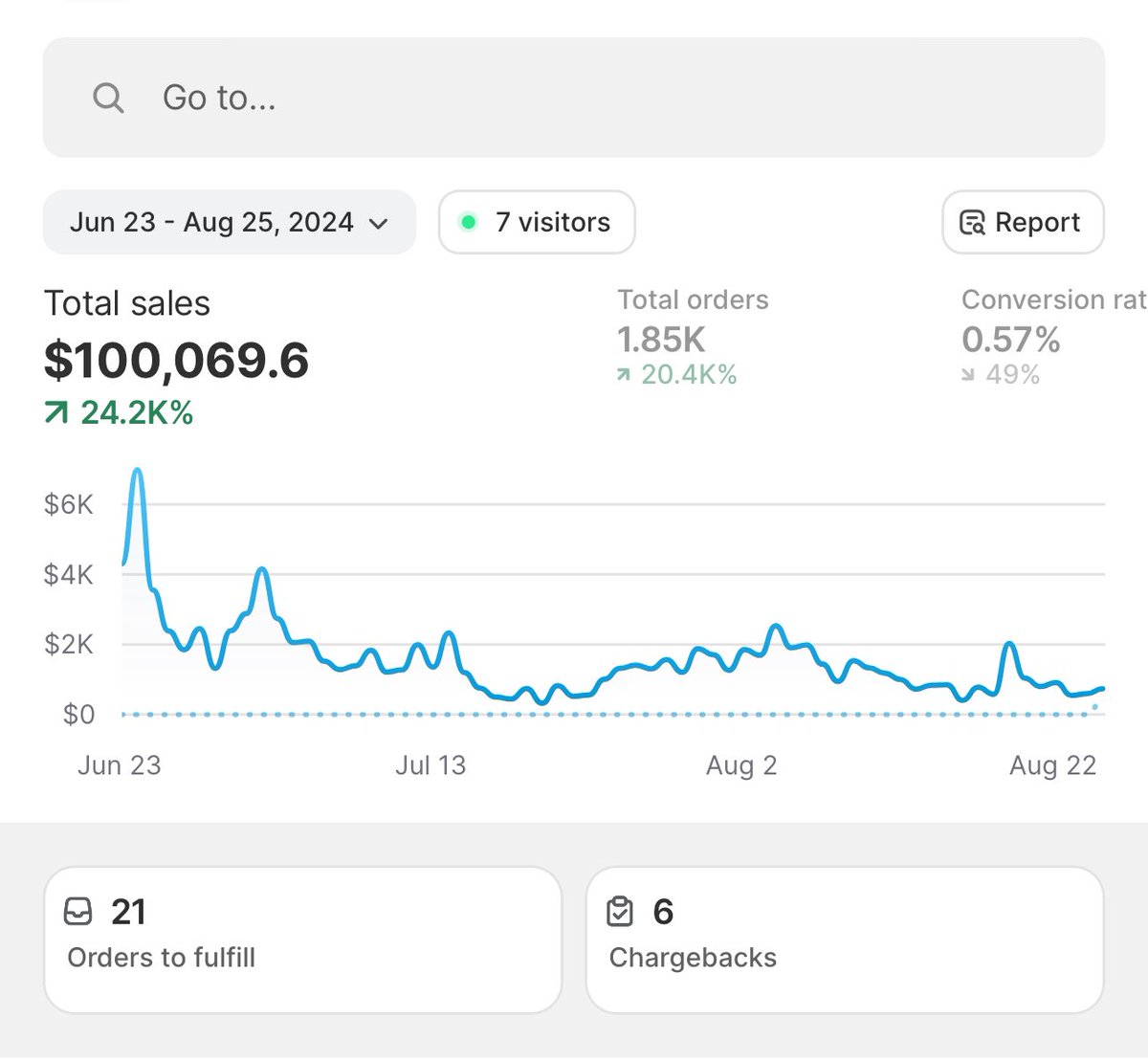Click the gray downward arrow beside 49%

coord(967,375)
